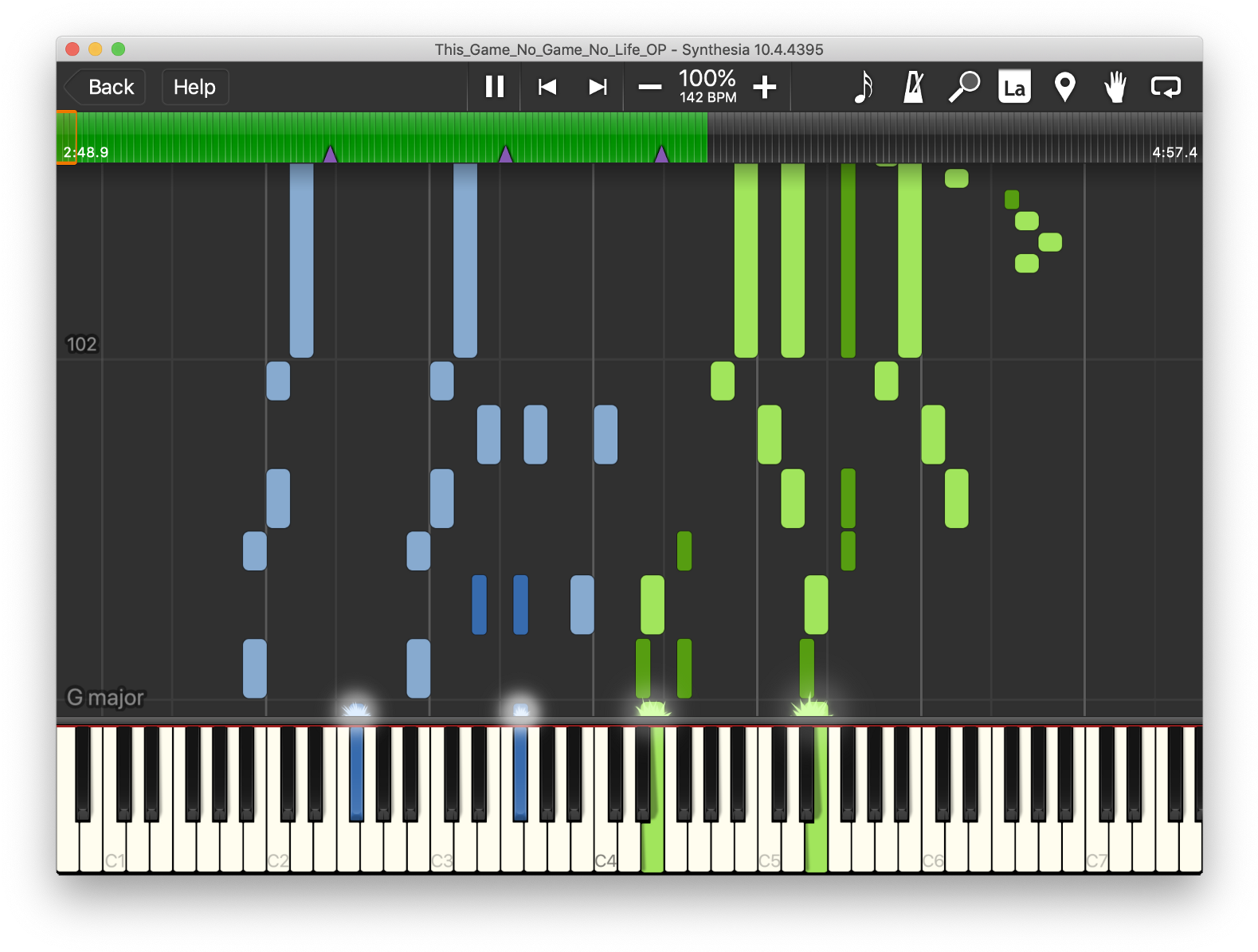The width and height of the screenshot is (1258, 952).
Task: Open the music note options icon
Action: 864,87
